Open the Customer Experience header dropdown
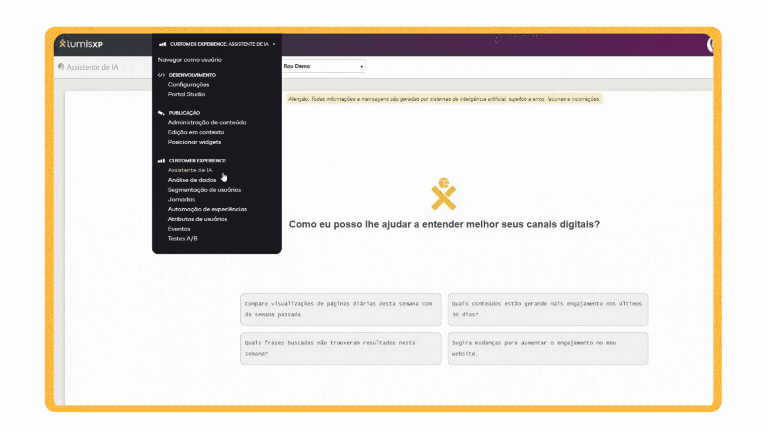This screenshot has height=432, width=768. (217, 44)
